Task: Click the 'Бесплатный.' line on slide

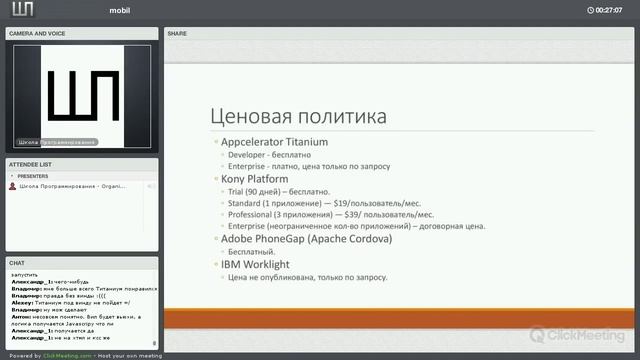Action: pos(251,252)
